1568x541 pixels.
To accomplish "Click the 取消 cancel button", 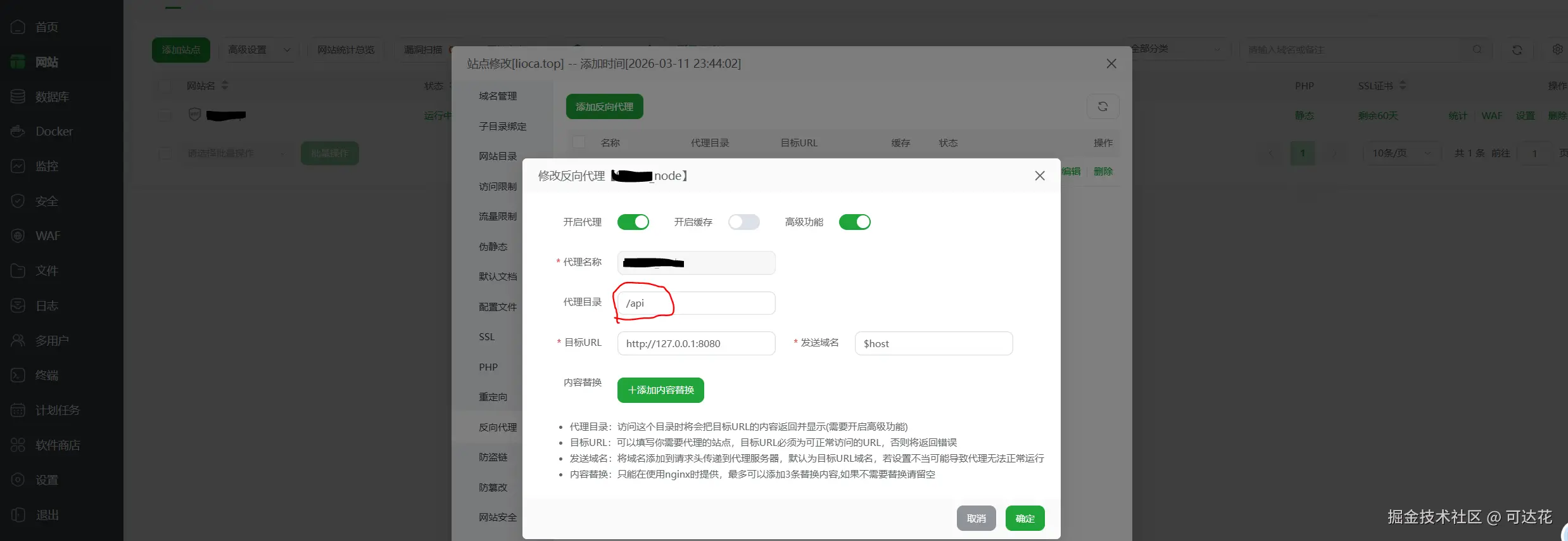I will click(x=976, y=518).
